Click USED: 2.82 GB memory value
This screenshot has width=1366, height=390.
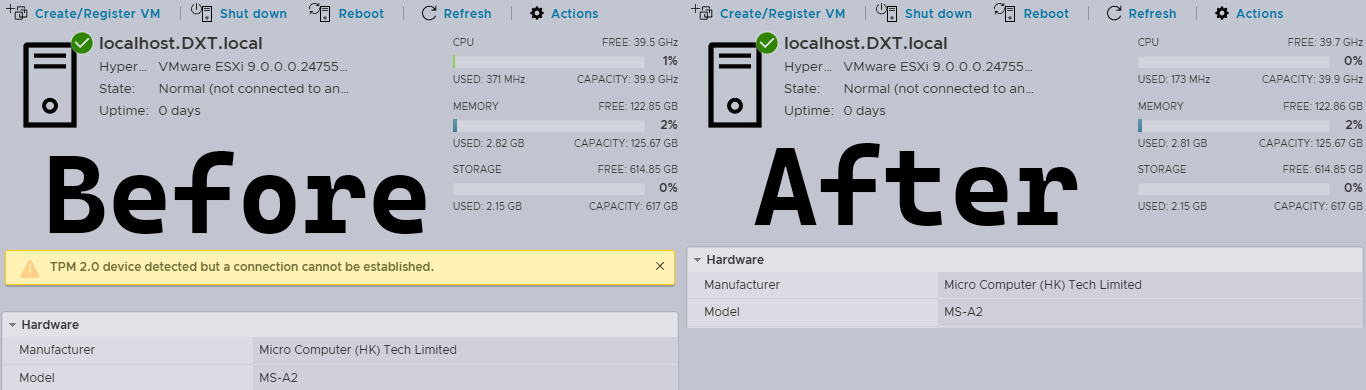click(x=489, y=143)
